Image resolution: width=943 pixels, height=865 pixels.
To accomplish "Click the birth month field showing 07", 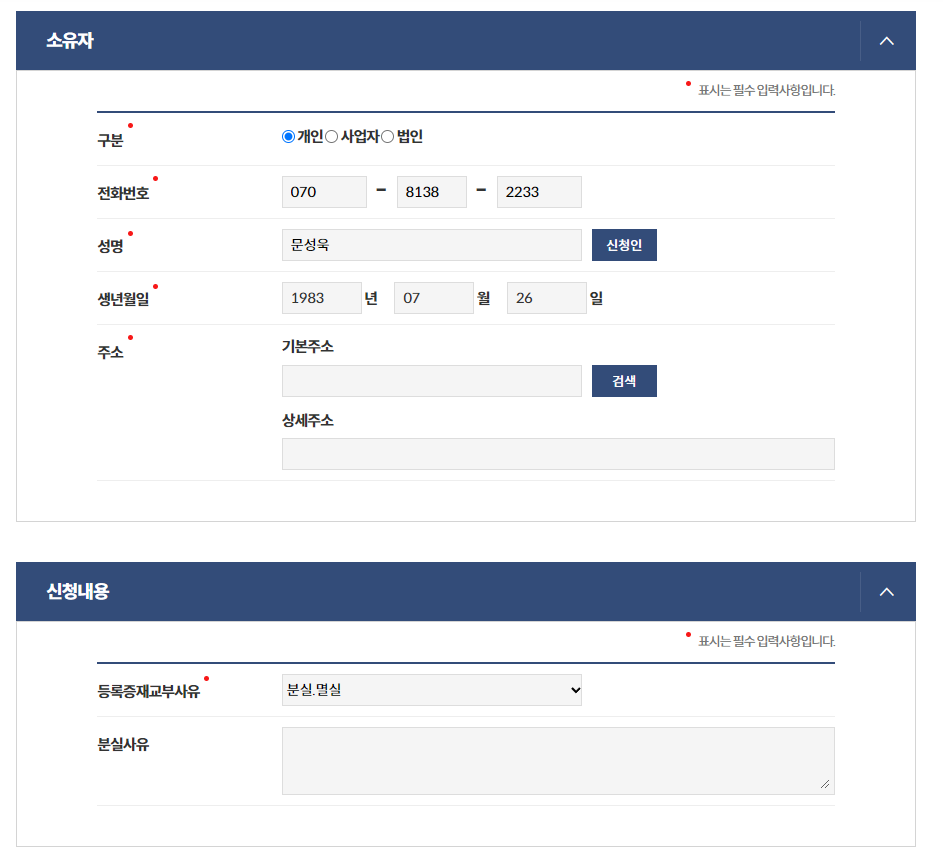I will pos(433,297).
